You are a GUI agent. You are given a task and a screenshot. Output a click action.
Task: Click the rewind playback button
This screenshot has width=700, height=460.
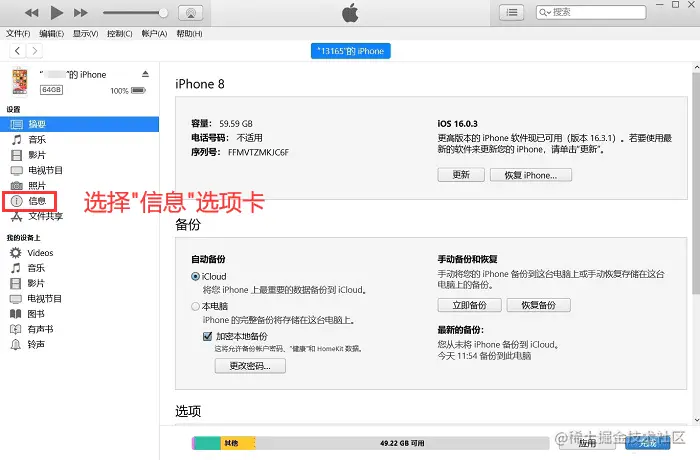[31, 13]
